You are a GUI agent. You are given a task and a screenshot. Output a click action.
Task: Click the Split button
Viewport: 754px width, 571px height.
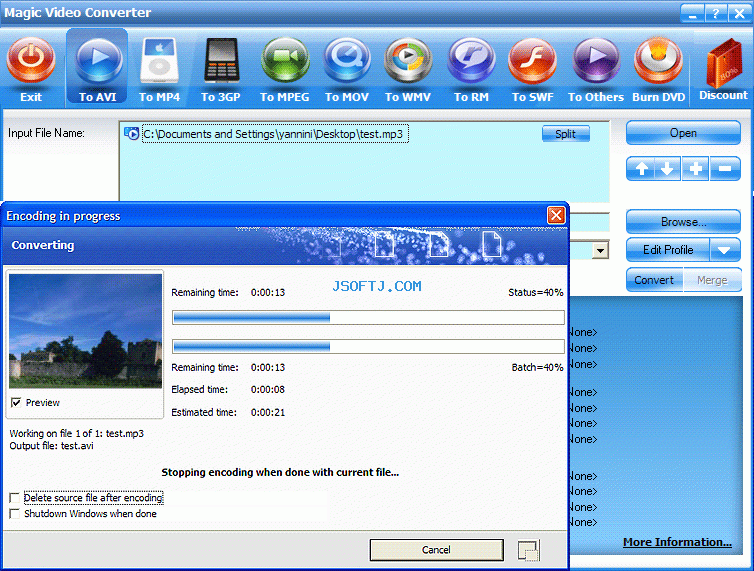click(566, 134)
